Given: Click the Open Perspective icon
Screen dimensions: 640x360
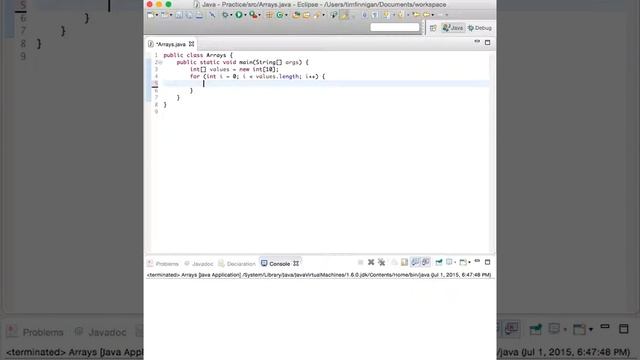Looking at the screenshot, I should [433, 28].
